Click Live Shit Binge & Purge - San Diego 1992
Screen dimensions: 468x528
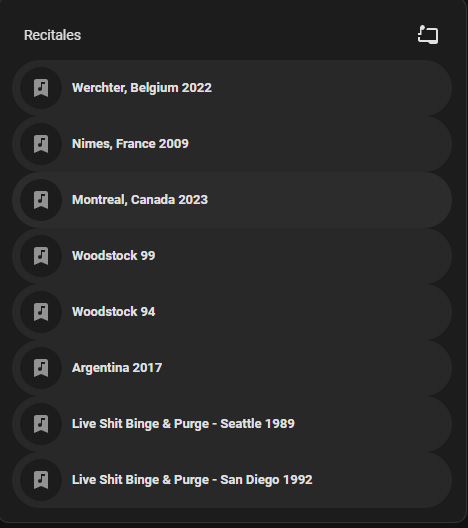point(192,480)
